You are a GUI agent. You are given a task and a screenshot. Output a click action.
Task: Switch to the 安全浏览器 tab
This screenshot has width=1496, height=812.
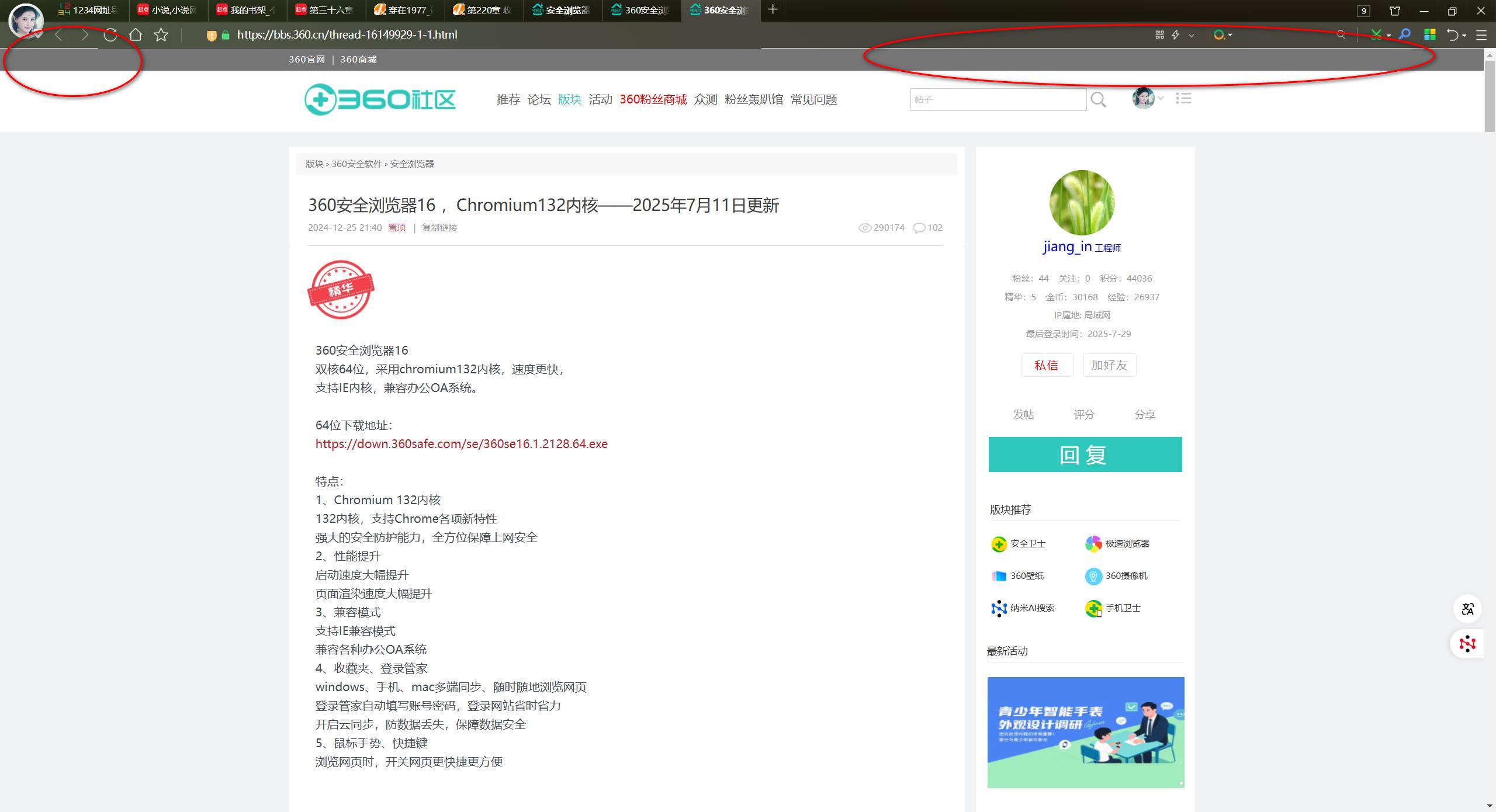click(563, 11)
